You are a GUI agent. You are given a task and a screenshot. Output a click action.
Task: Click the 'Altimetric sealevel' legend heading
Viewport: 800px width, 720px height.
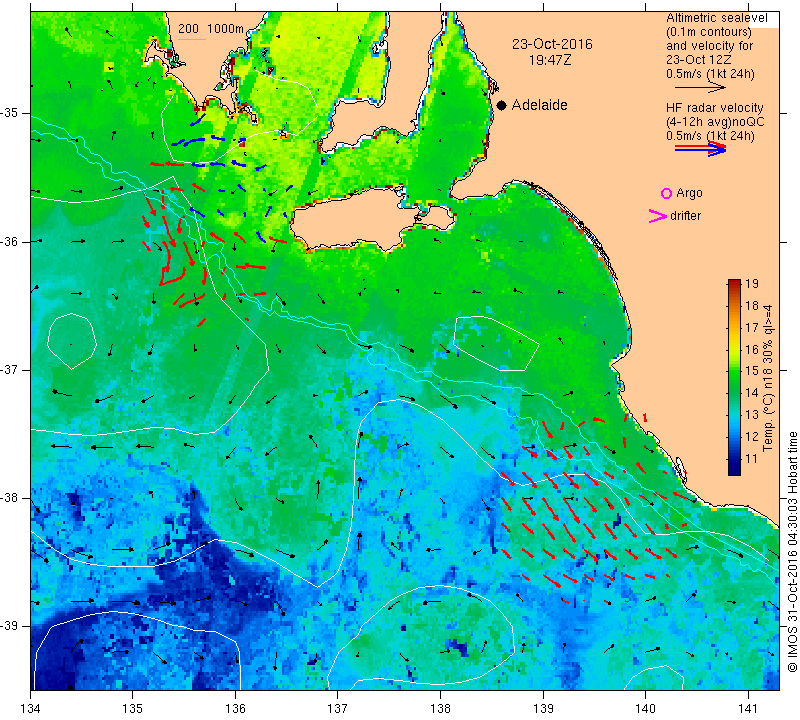716,18
